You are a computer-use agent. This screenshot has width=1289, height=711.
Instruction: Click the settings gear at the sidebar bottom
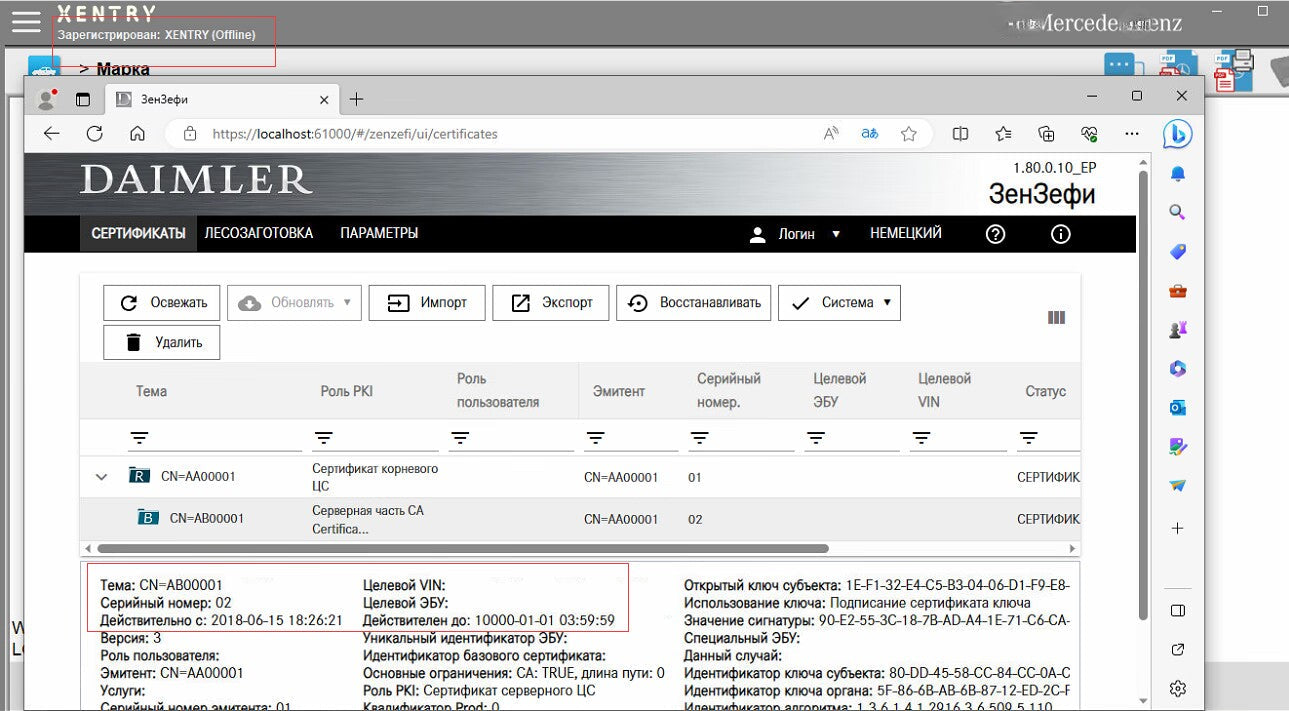[x=1177, y=688]
